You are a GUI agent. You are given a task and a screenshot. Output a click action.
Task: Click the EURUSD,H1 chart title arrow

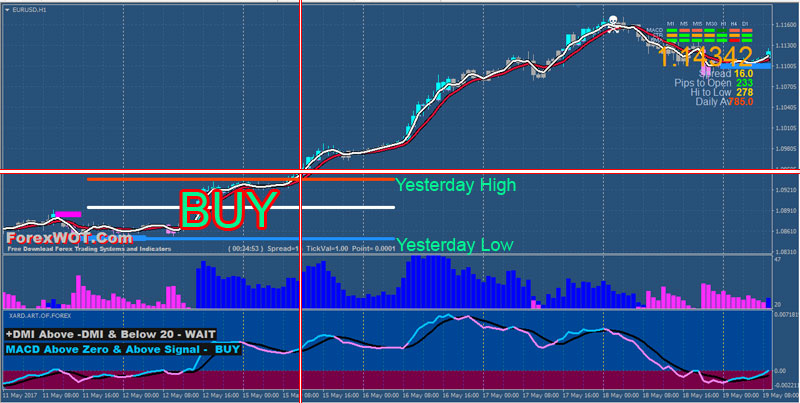pos(7,10)
